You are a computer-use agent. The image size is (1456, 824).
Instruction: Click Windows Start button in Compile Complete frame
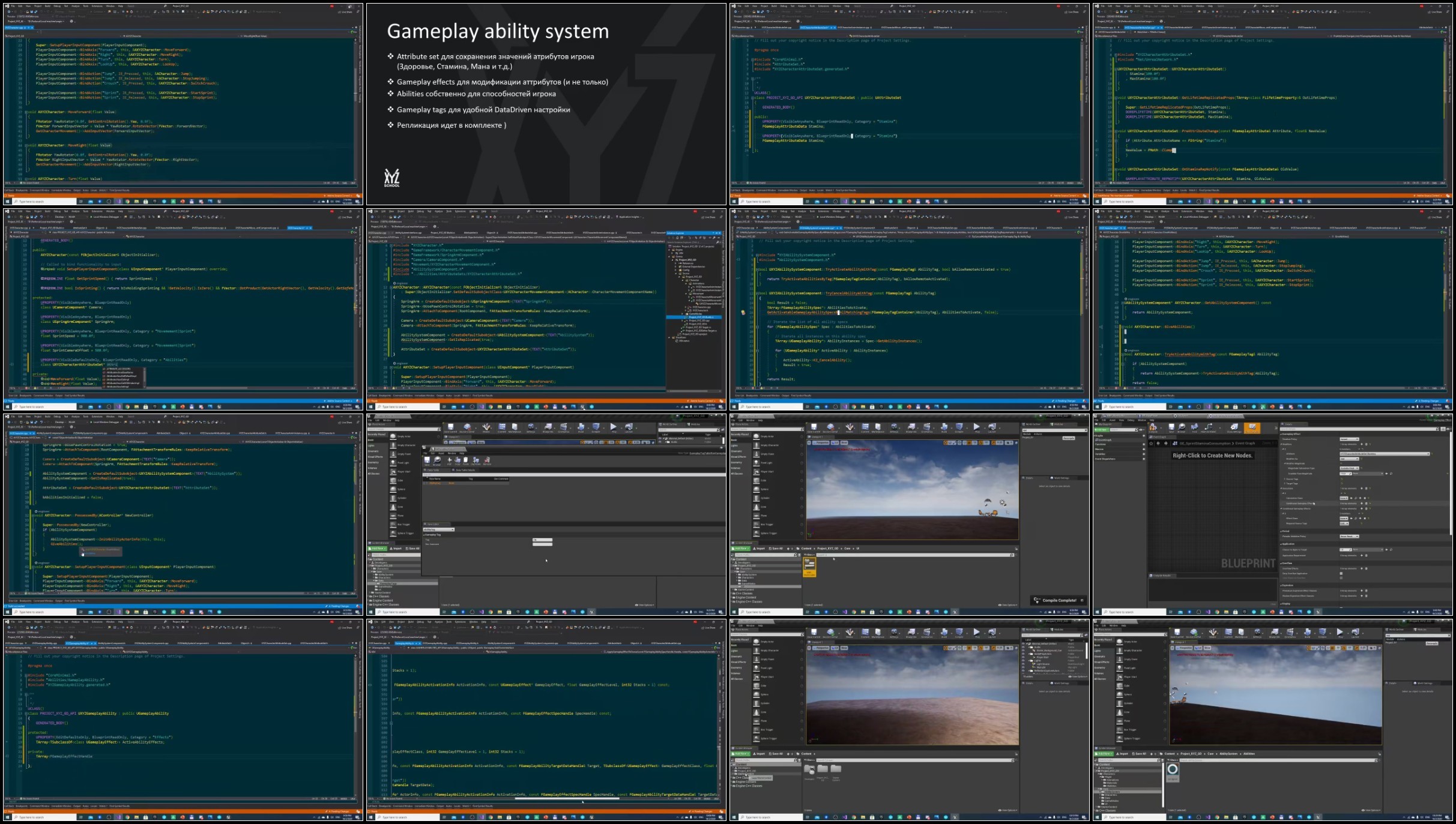point(734,612)
